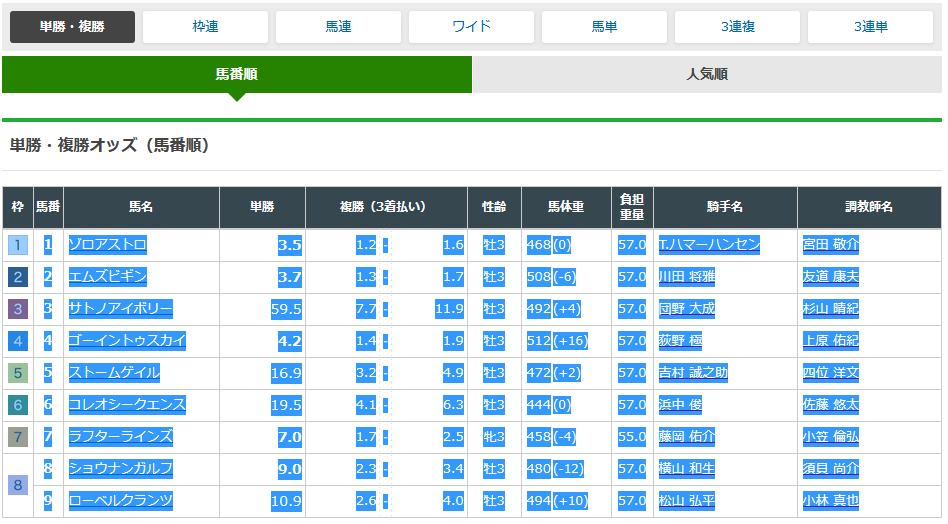
Task: Select the 馬番順 sorting tab
Action: (x=237, y=75)
